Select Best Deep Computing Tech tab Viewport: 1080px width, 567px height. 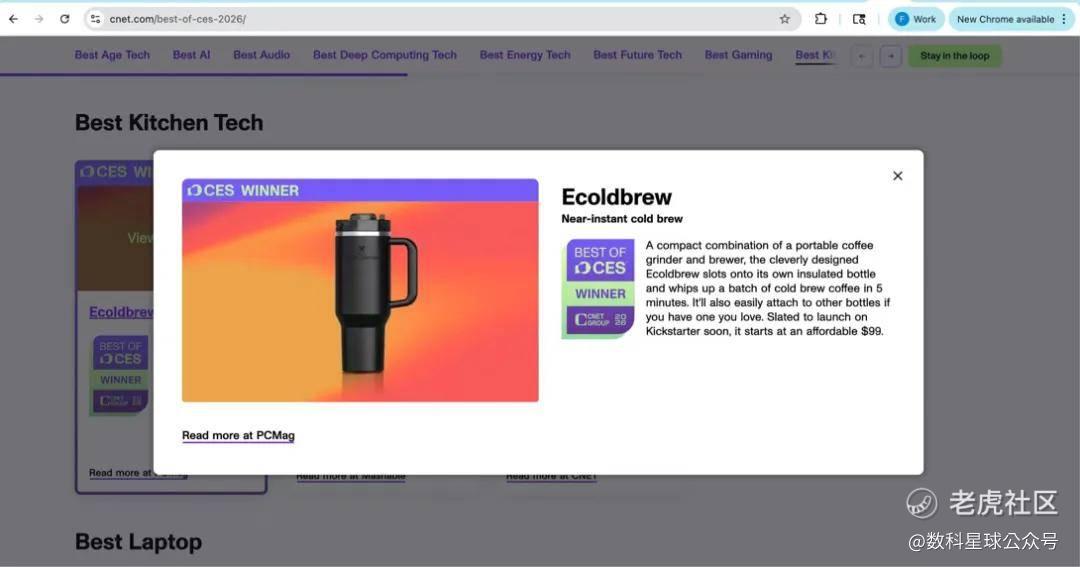pos(385,55)
